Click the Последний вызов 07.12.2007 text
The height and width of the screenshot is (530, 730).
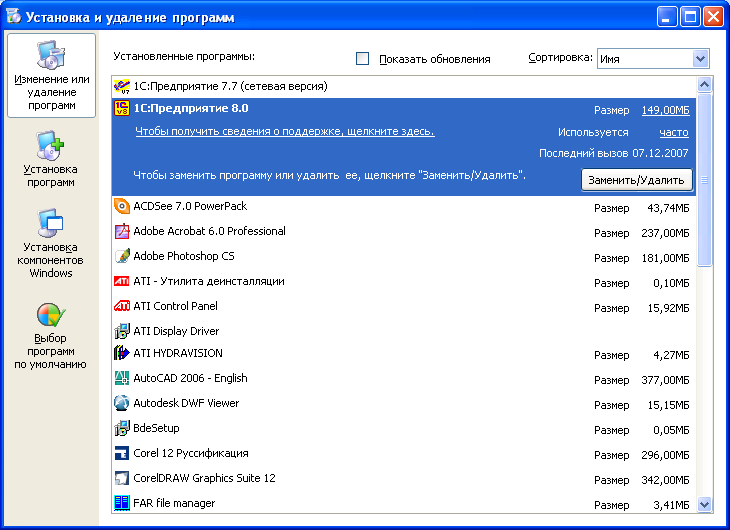(x=614, y=153)
